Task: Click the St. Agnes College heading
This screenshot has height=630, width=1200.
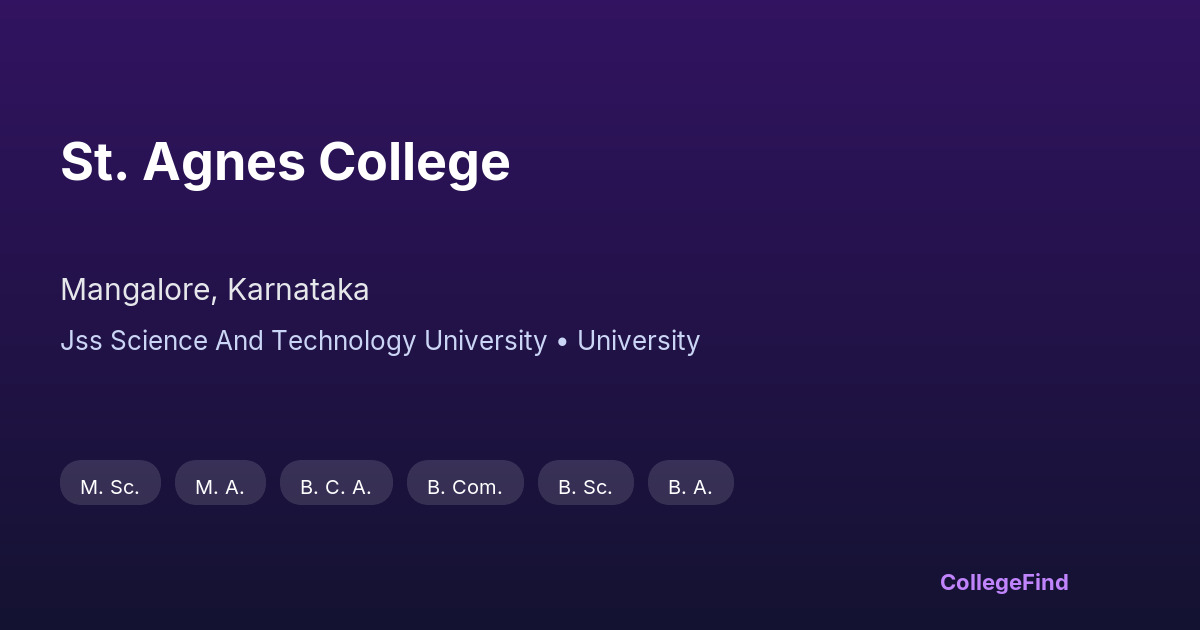Action: [285, 162]
